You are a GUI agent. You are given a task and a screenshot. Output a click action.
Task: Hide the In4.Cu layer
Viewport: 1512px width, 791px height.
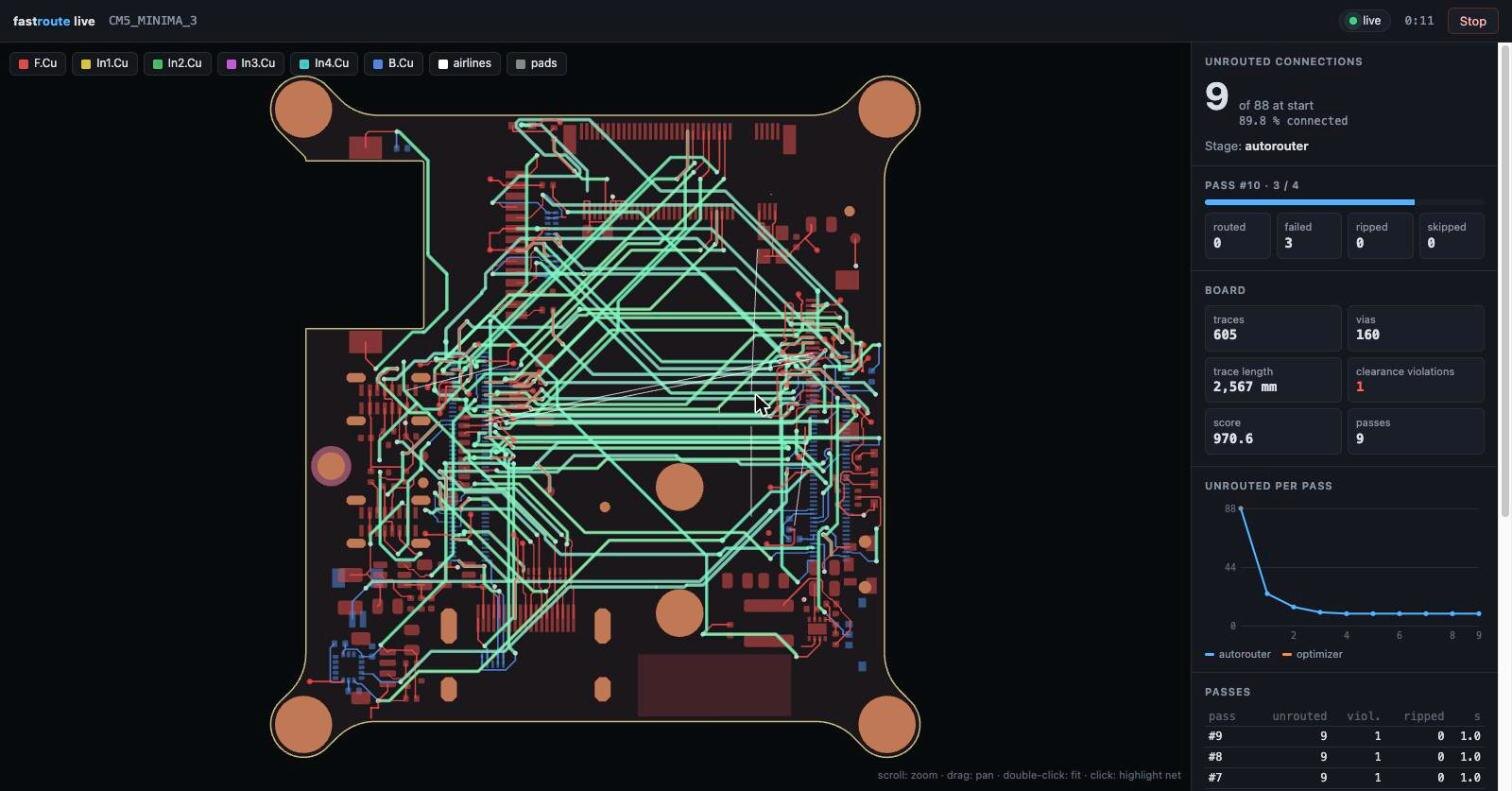(x=324, y=63)
